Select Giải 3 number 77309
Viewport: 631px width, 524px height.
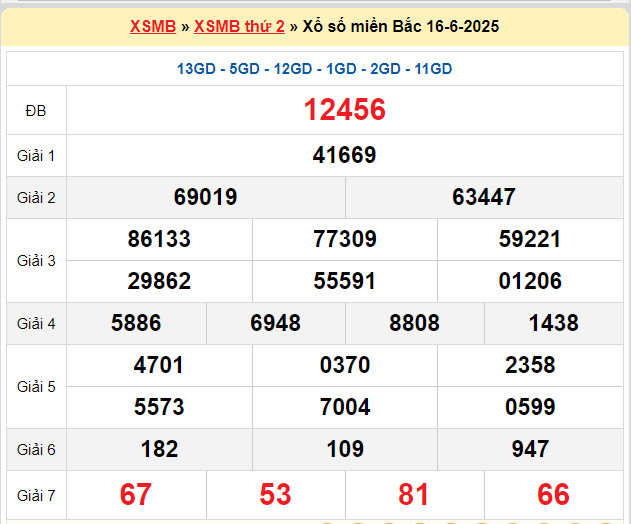(x=345, y=239)
